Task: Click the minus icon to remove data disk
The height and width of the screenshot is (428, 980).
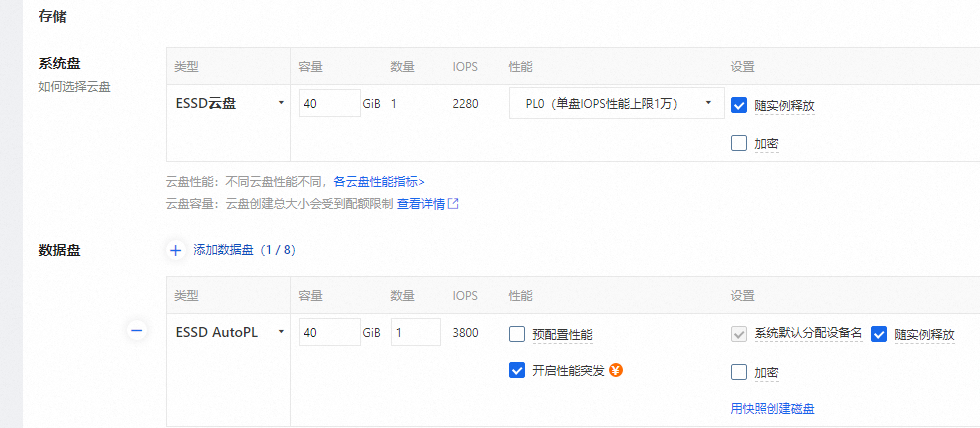Action: pos(137,331)
